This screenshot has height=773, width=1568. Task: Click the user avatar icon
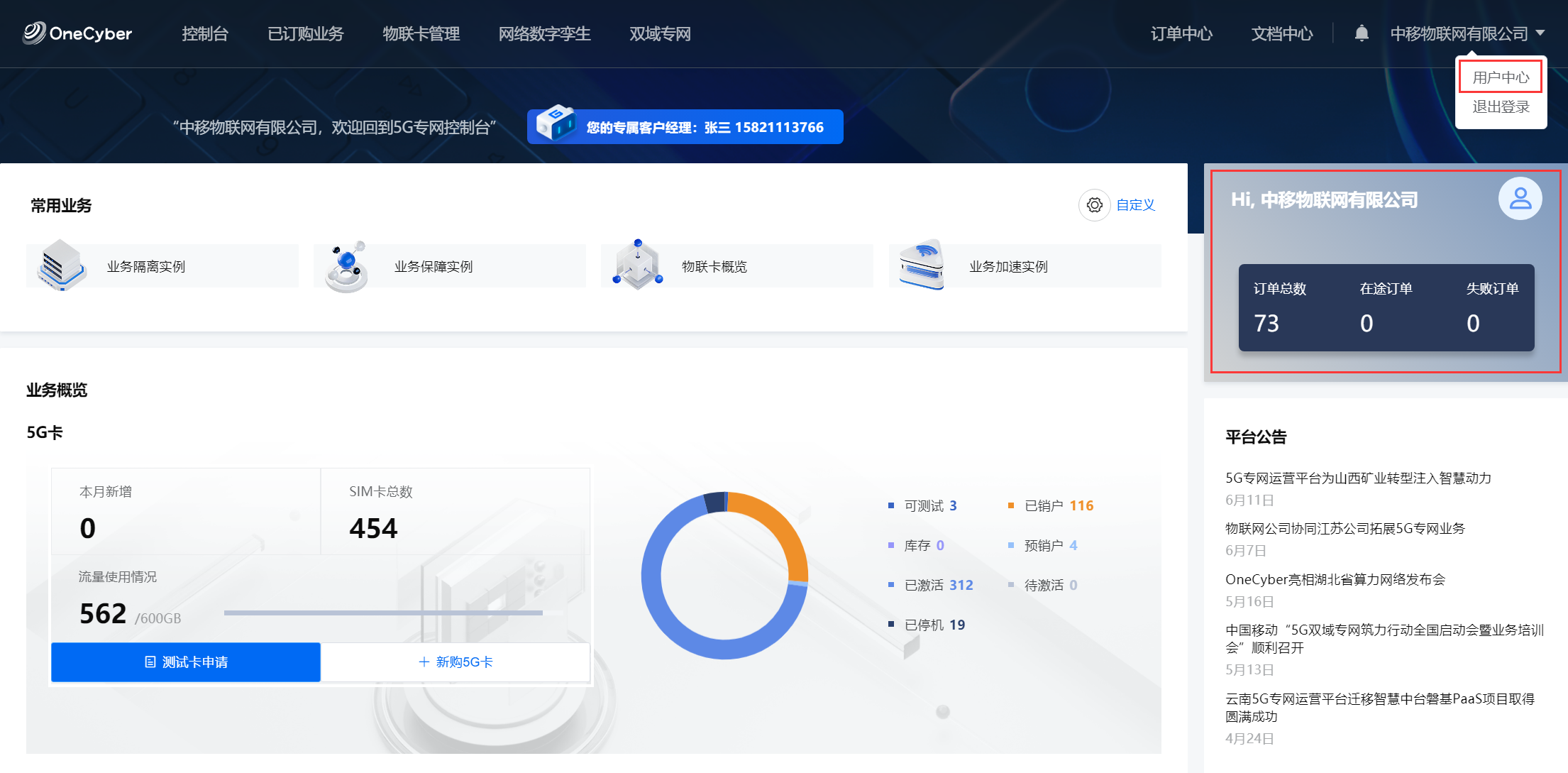coord(1520,199)
